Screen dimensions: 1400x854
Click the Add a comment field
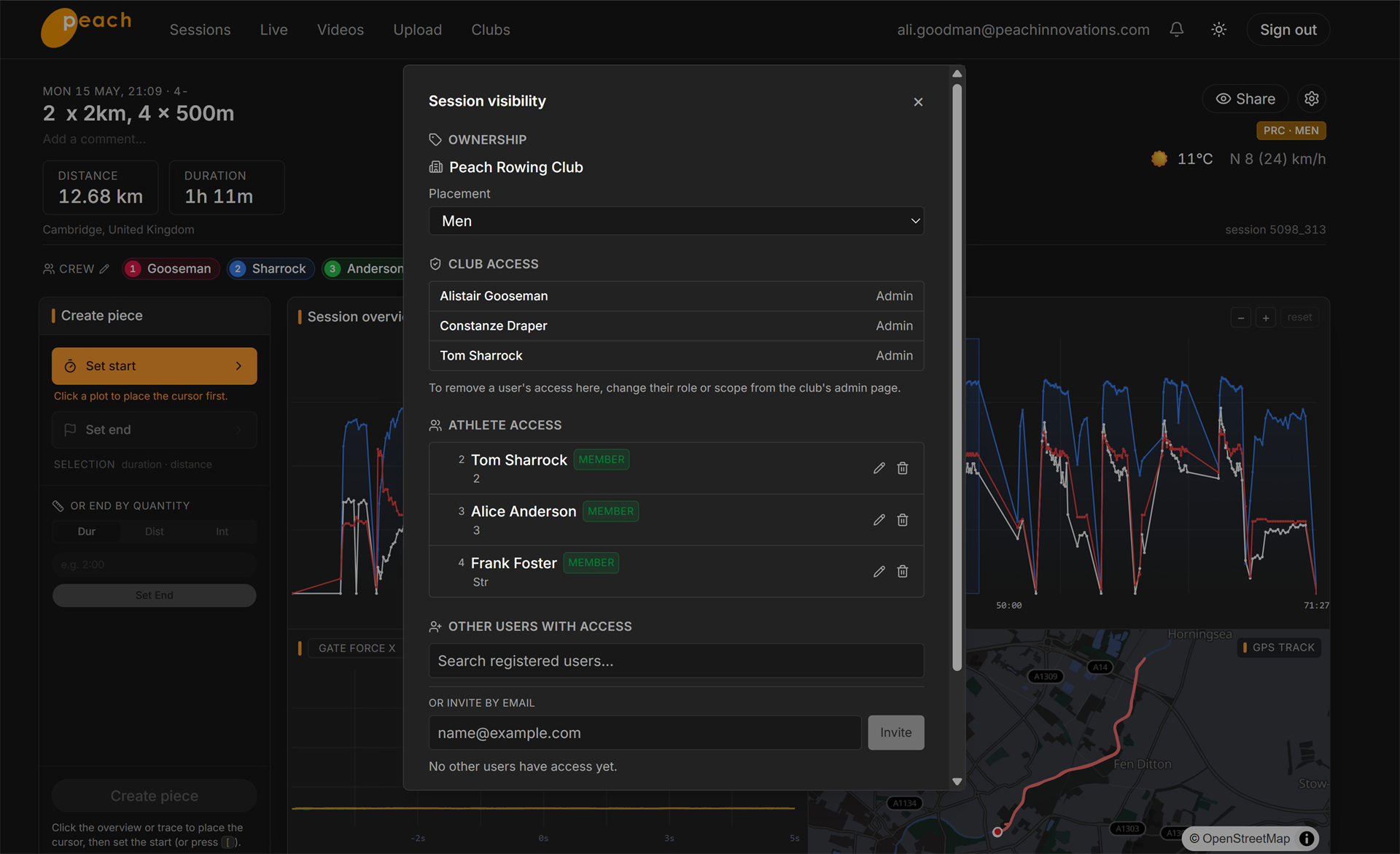click(94, 139)
